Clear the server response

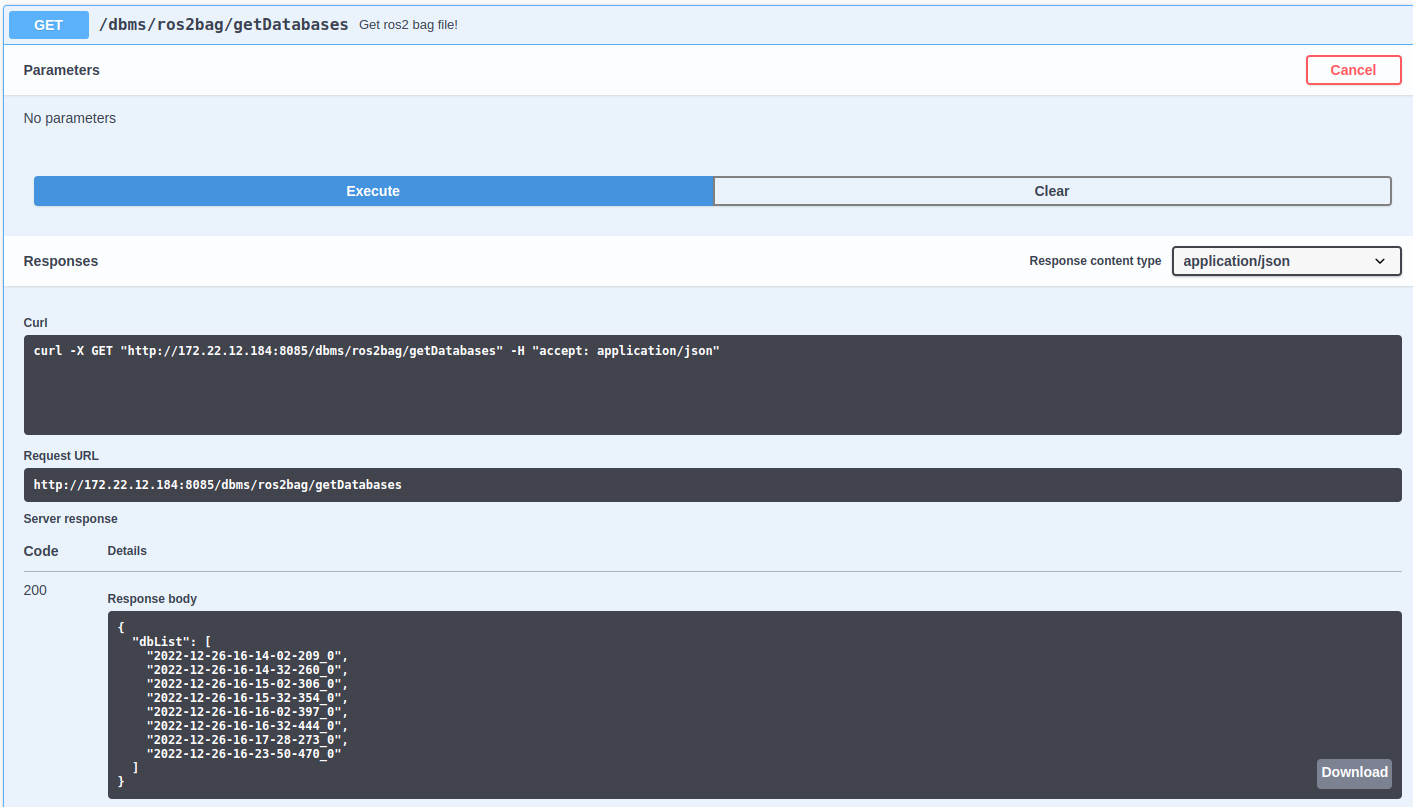coord(1052,191)
